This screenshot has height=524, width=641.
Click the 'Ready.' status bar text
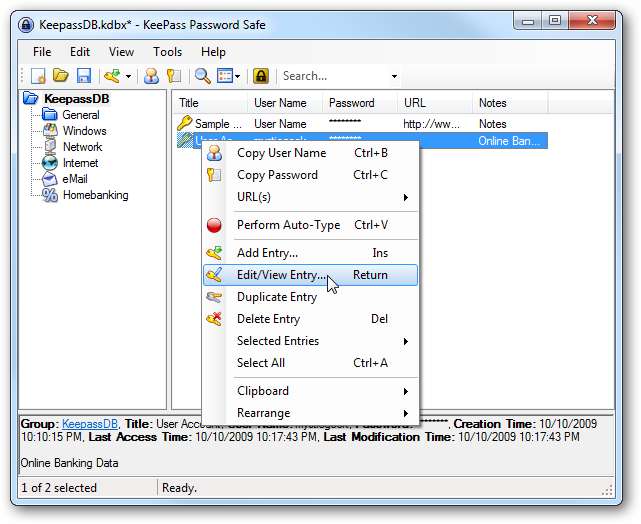[179, 488]
